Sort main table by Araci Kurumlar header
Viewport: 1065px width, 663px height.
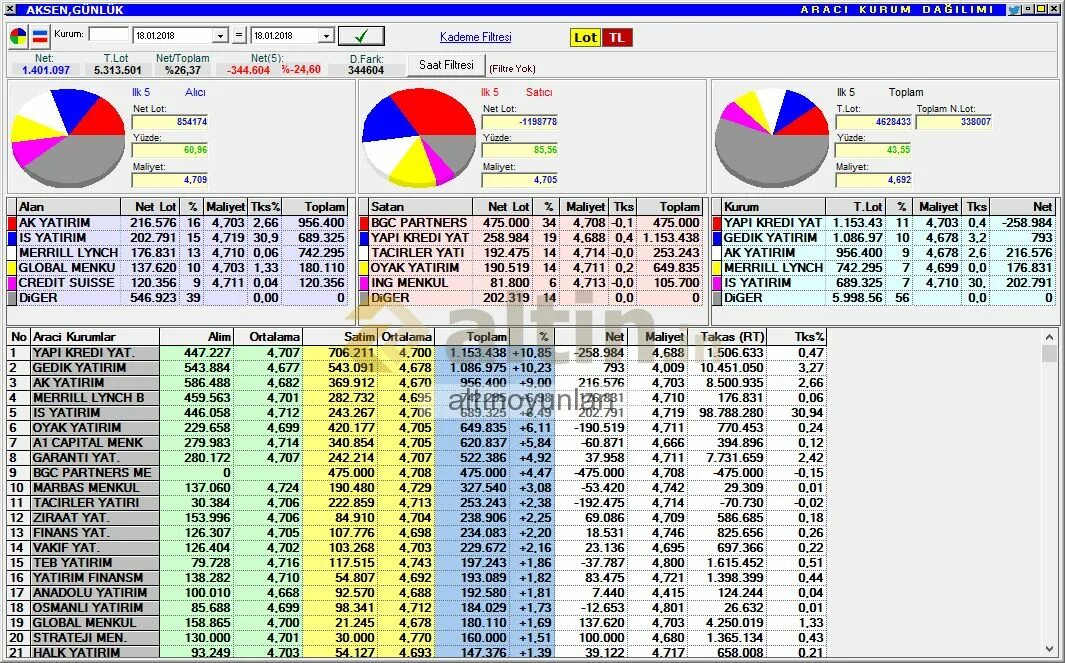[x=95, y=337]
